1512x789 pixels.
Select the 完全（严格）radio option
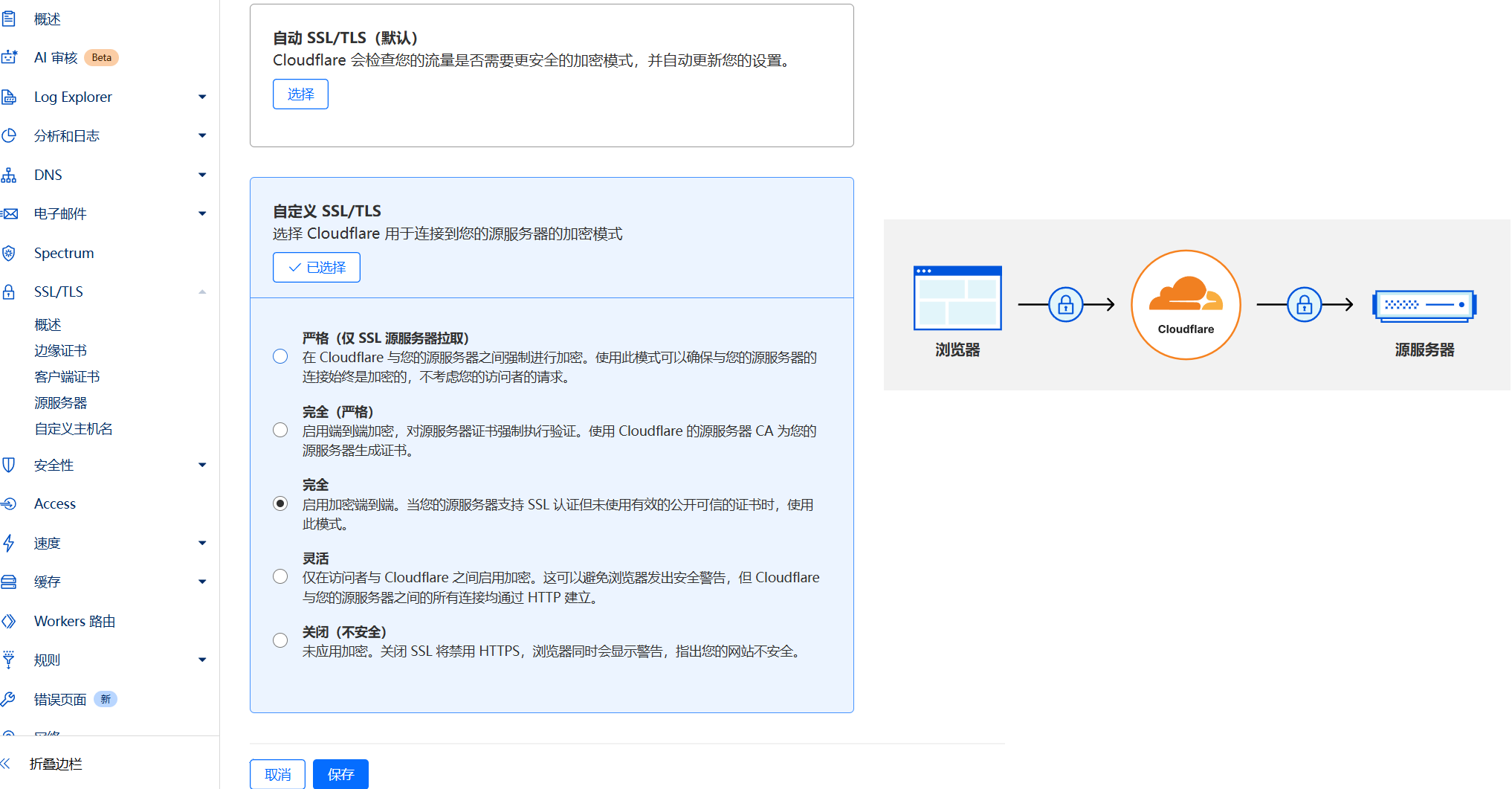click(x=280, y=430)
